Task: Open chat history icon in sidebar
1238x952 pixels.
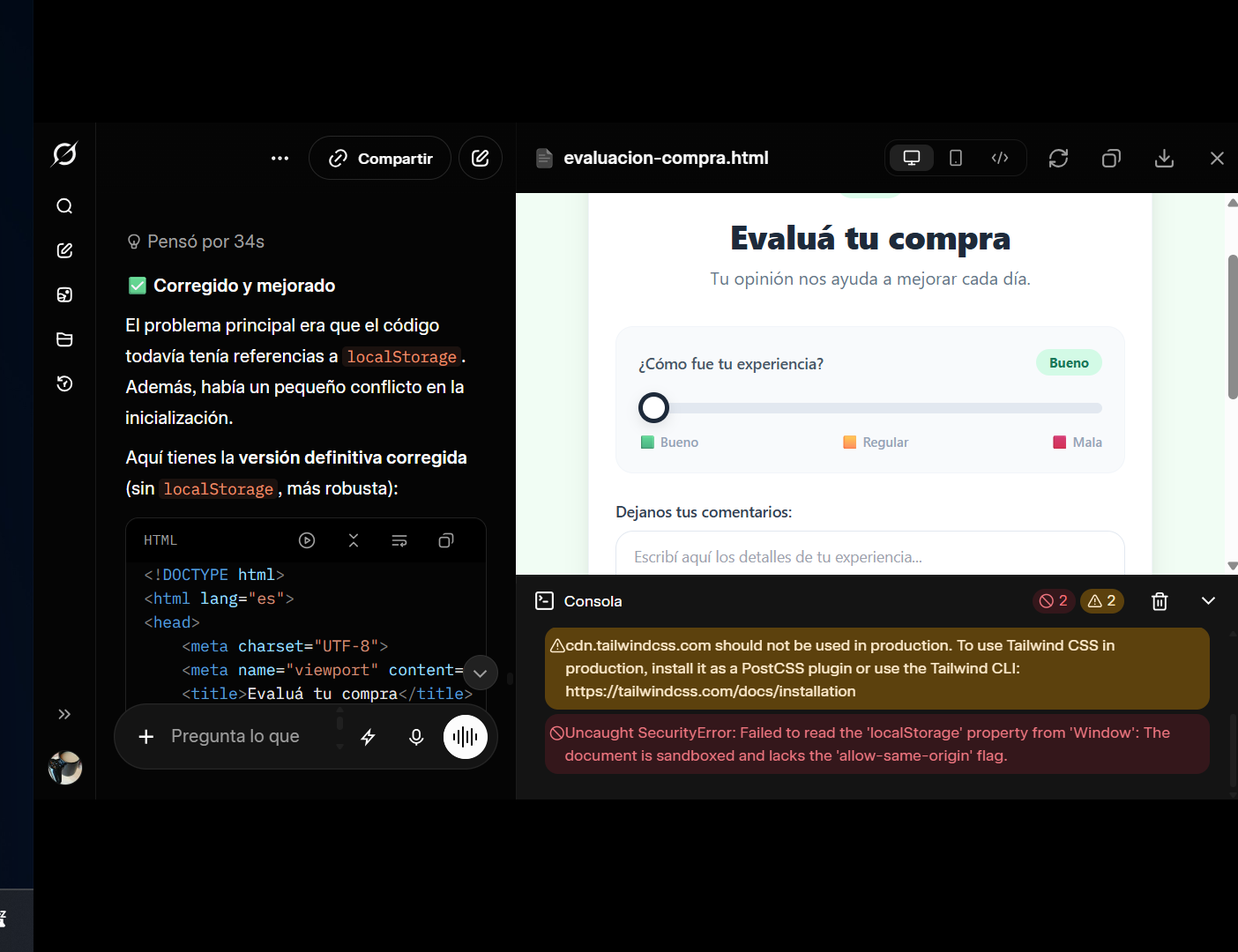Action: (x=64, y=383)
